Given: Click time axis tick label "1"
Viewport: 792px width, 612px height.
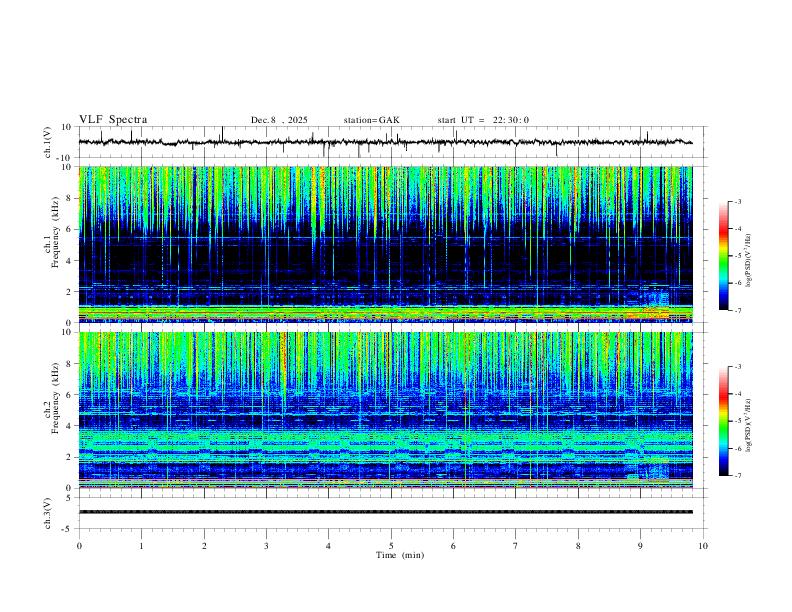Looking at the screenshot, I should pyautogui.click(x=141, y=546).
